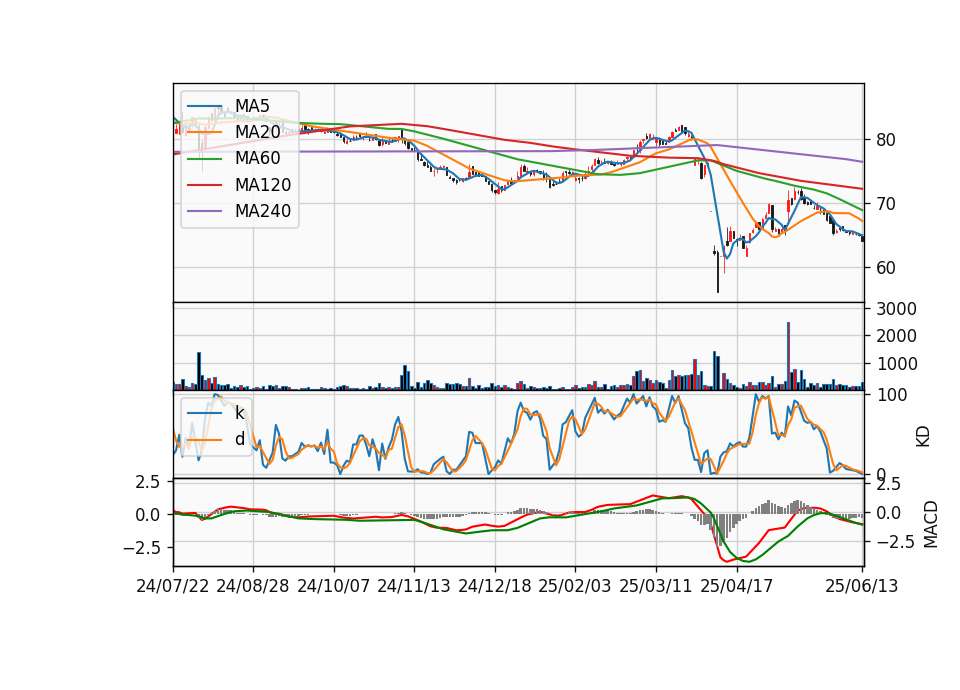960x690 pixels.
Task: Click the MACD vertical axis title
Action: pyautogui.click(x=931, y=524)
